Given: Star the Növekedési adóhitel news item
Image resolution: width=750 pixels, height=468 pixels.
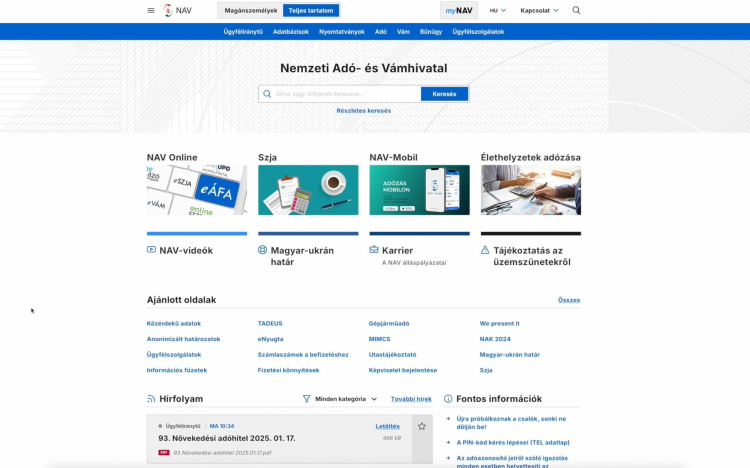Looking at the screenshot, I should (422, 426).
